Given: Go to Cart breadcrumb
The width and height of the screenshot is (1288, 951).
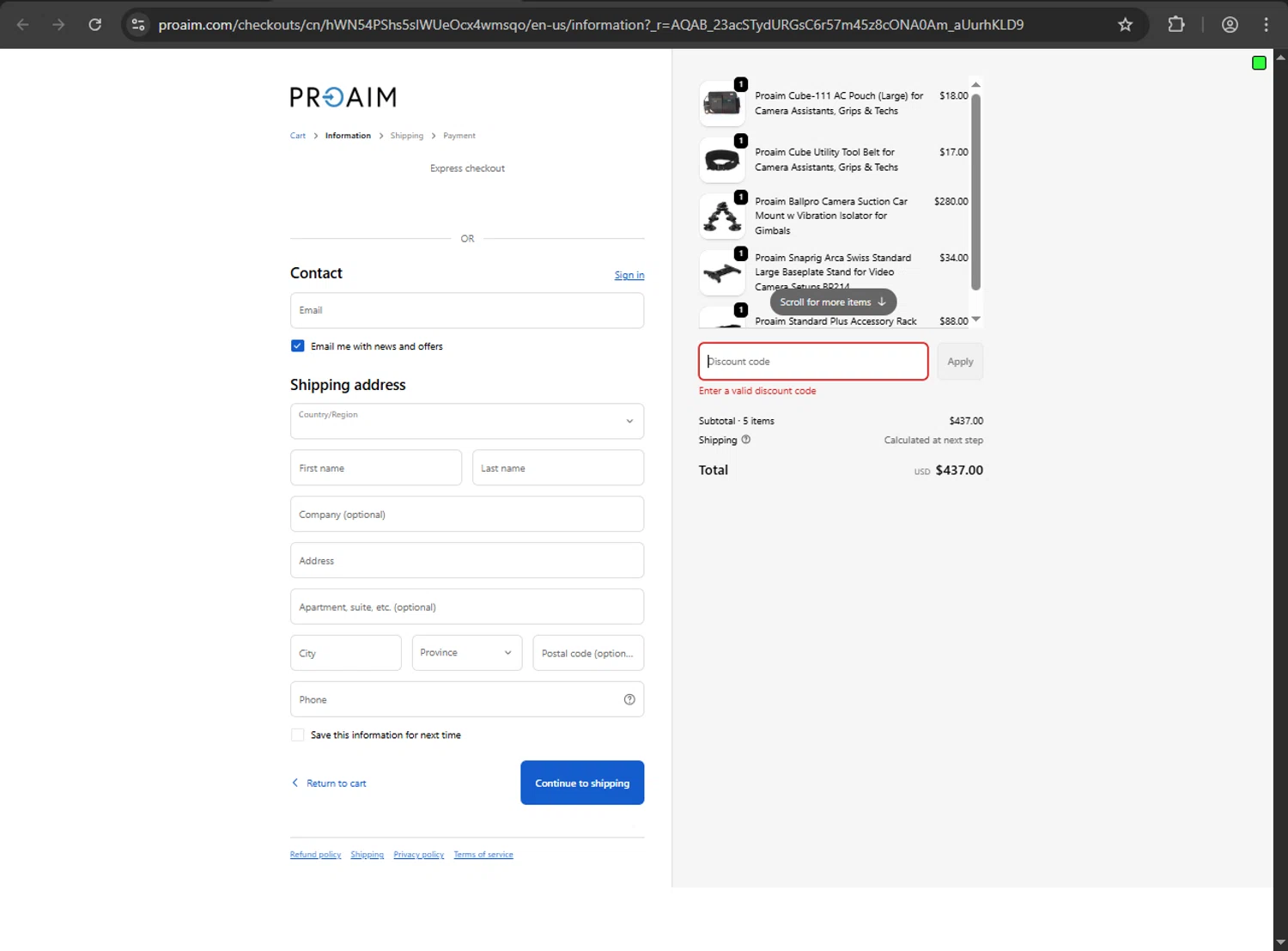Looking at the screenshot, I should [x=298, y=136].
